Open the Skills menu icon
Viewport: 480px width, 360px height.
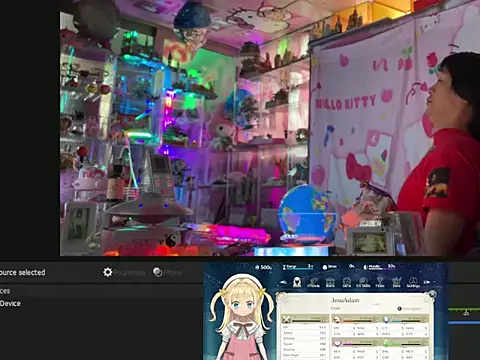347,282
